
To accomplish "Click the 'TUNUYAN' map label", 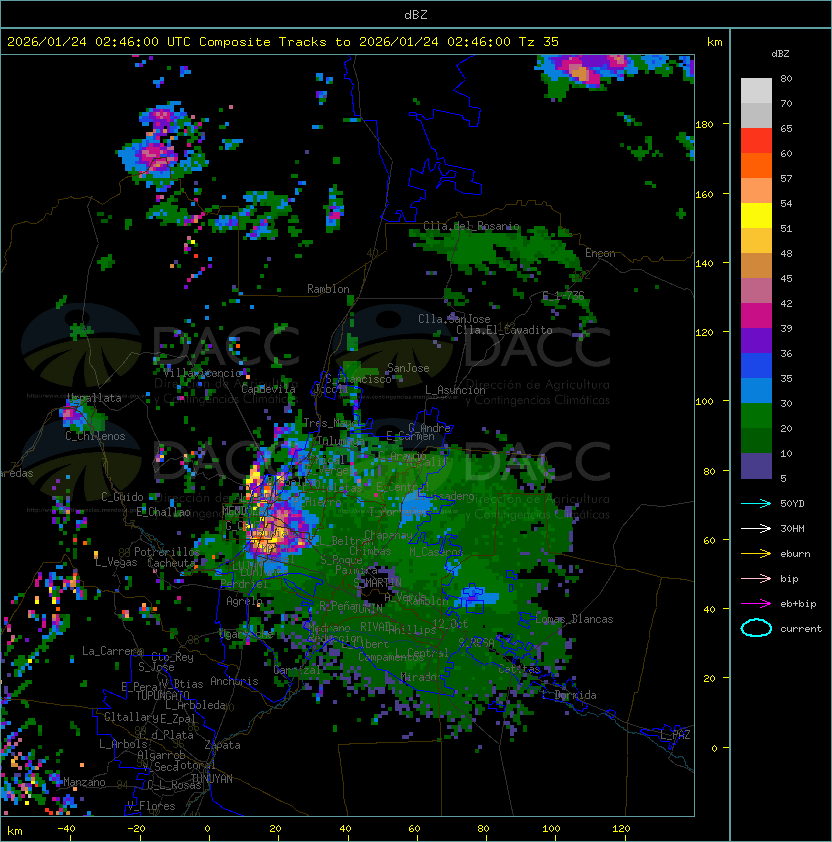I will coord(212,779).
